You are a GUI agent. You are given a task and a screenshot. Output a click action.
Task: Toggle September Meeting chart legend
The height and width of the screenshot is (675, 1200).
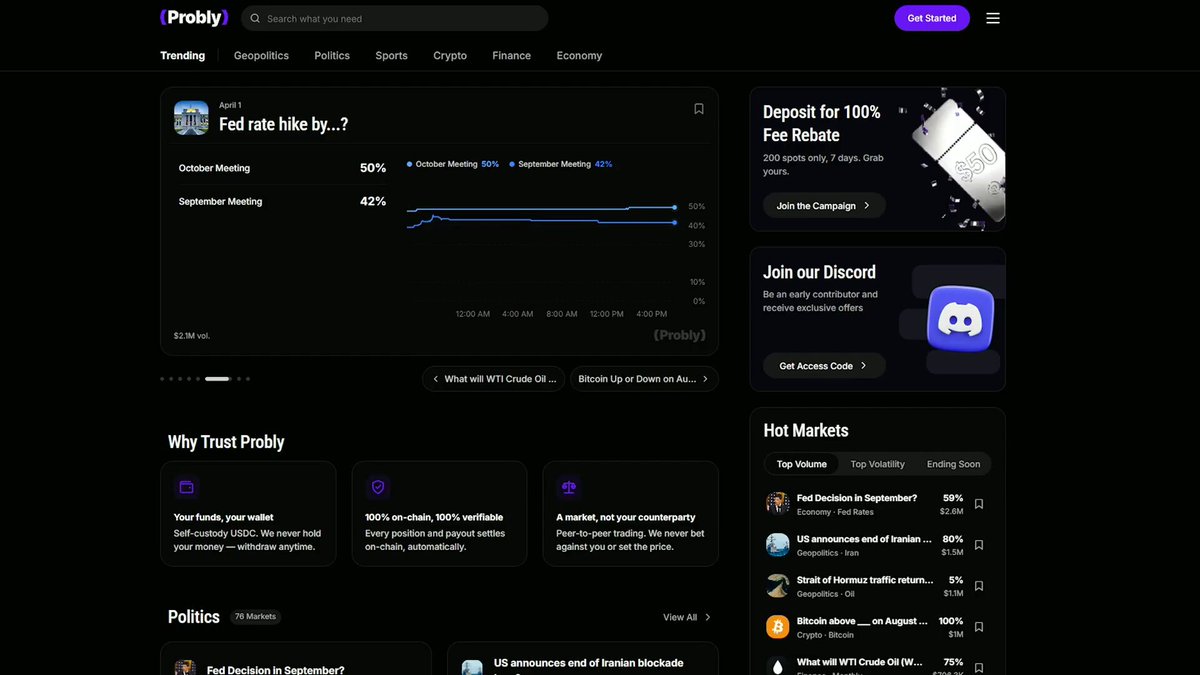click(561, 164)
